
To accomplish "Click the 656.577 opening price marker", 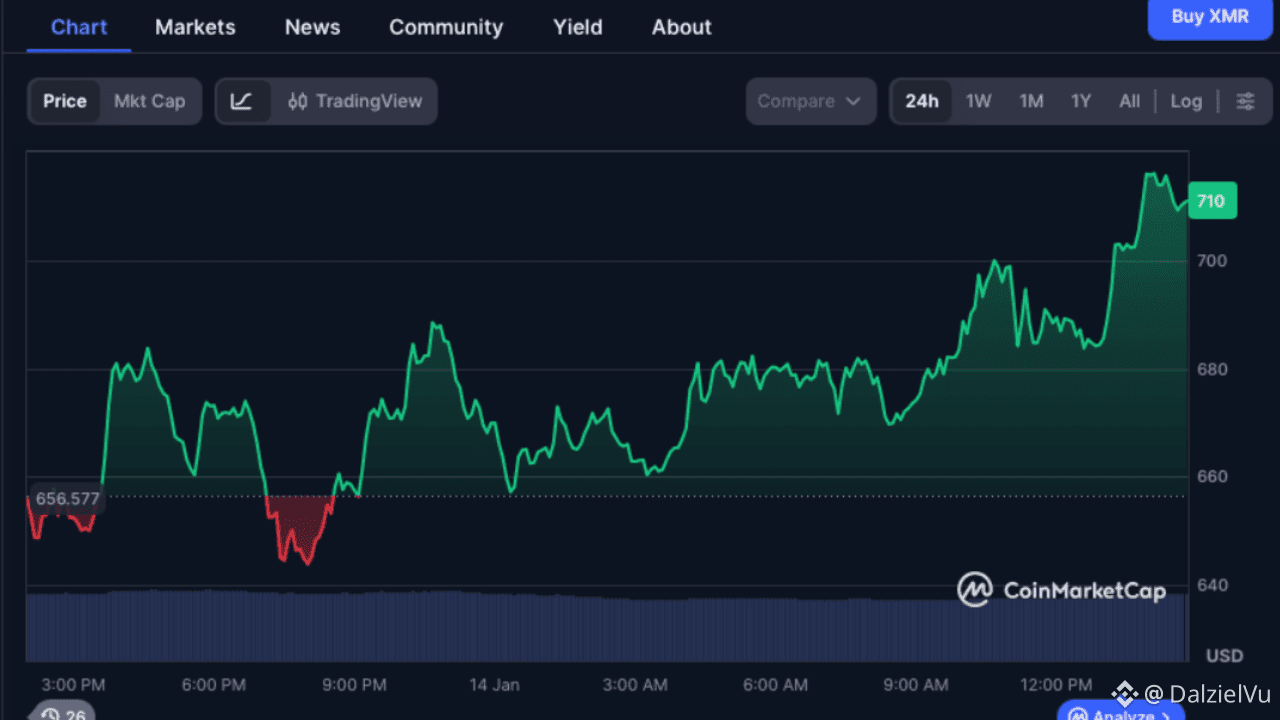I will 67,498.
